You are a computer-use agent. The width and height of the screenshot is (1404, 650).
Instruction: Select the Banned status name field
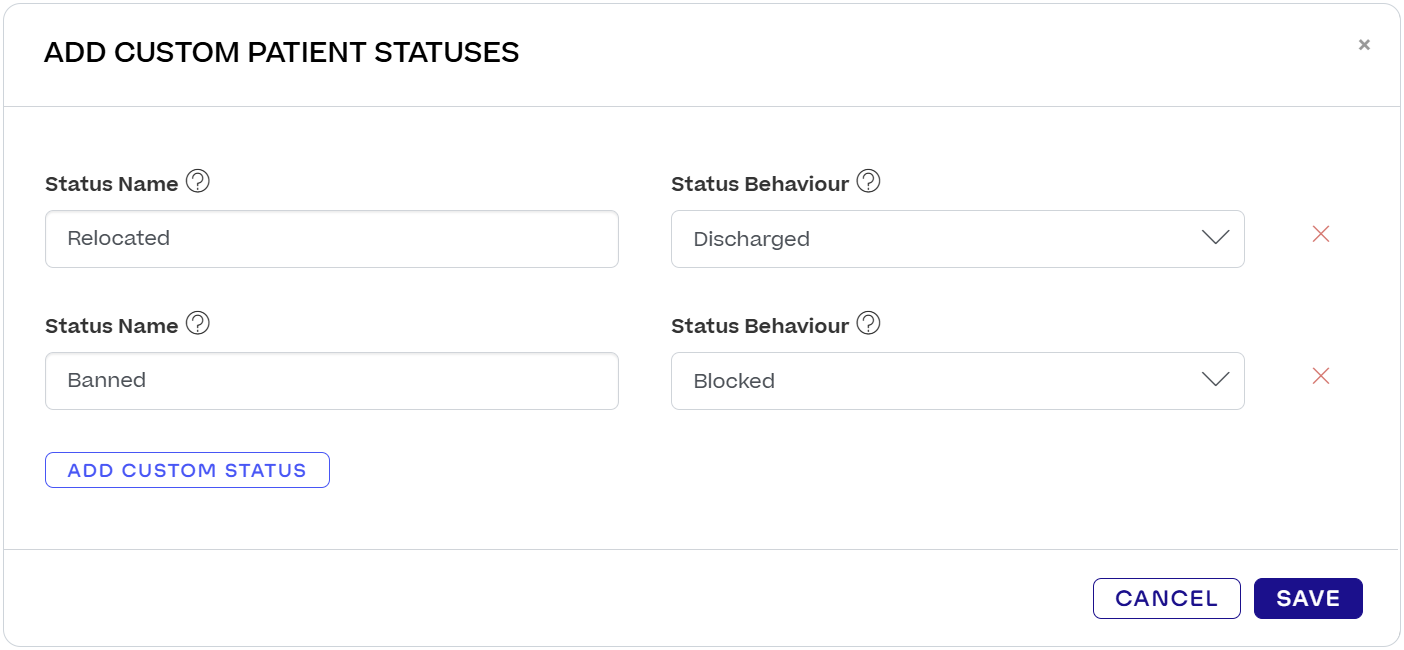tap(331, 380)
